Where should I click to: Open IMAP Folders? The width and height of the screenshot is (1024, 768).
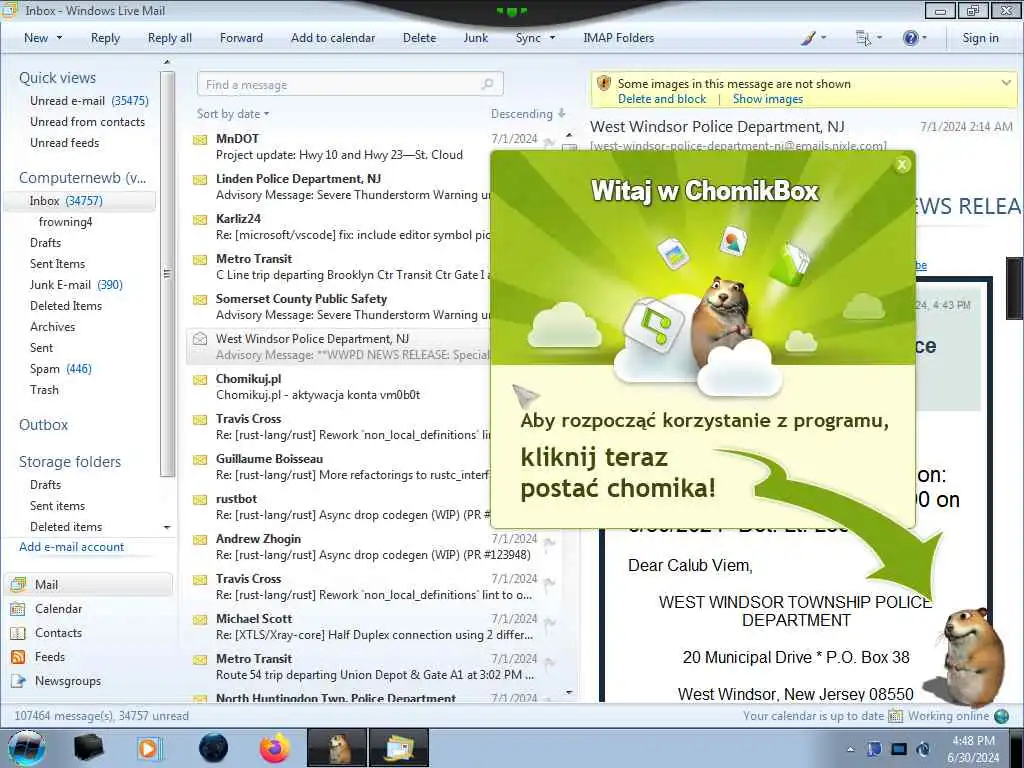tap(618, 38)
